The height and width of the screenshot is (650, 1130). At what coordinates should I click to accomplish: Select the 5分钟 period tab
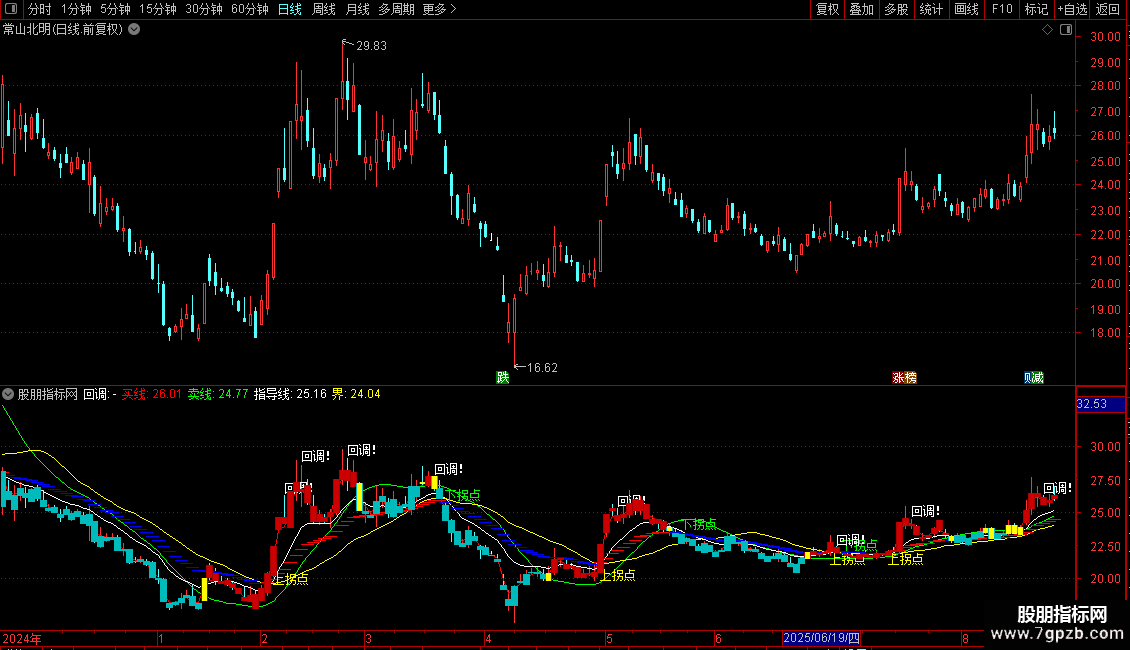(x=115, y=9)
